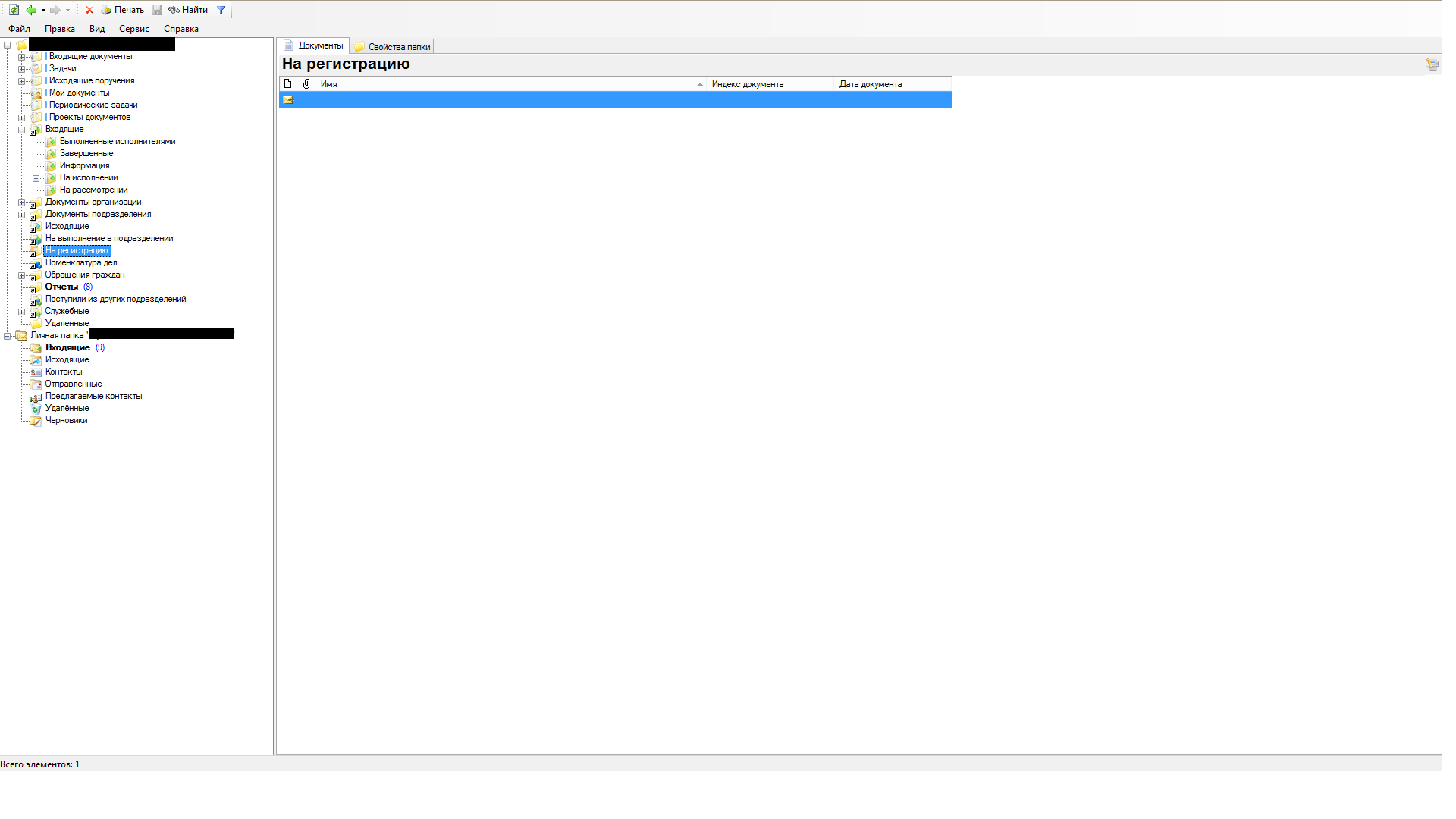Click the green back arrow
This screenshot has height=819, width=1456.
[31, 10]
